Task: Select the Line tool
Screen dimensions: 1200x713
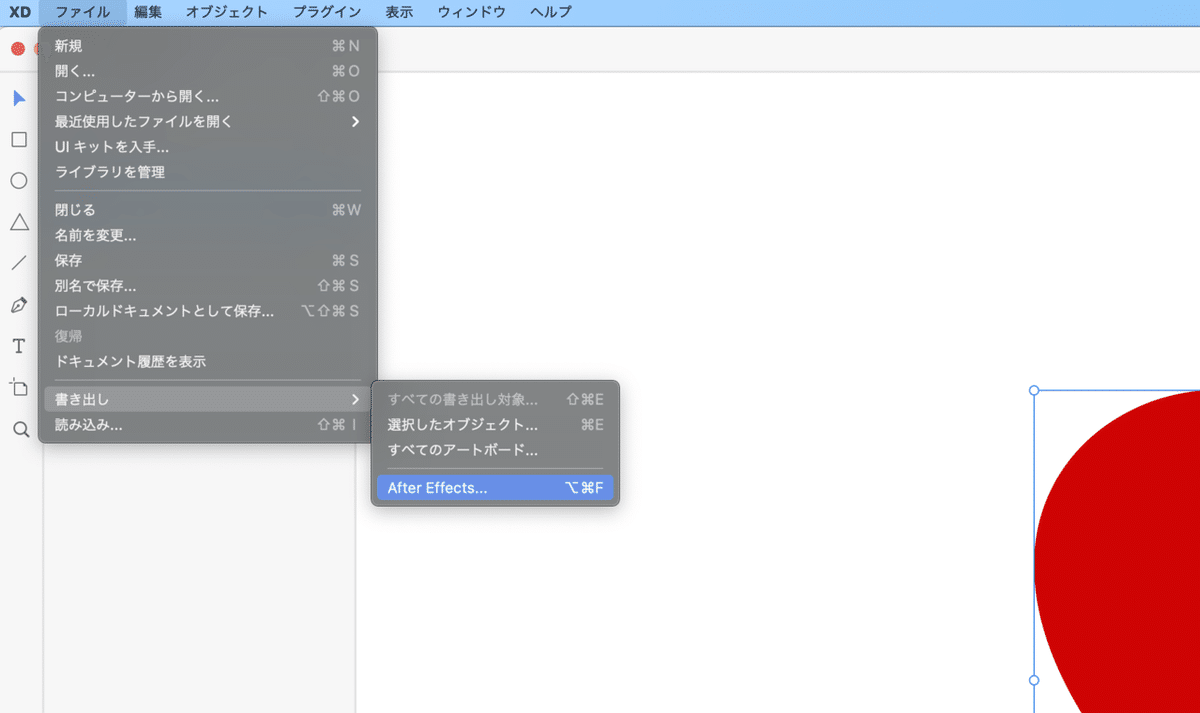Action: (19, 263)
